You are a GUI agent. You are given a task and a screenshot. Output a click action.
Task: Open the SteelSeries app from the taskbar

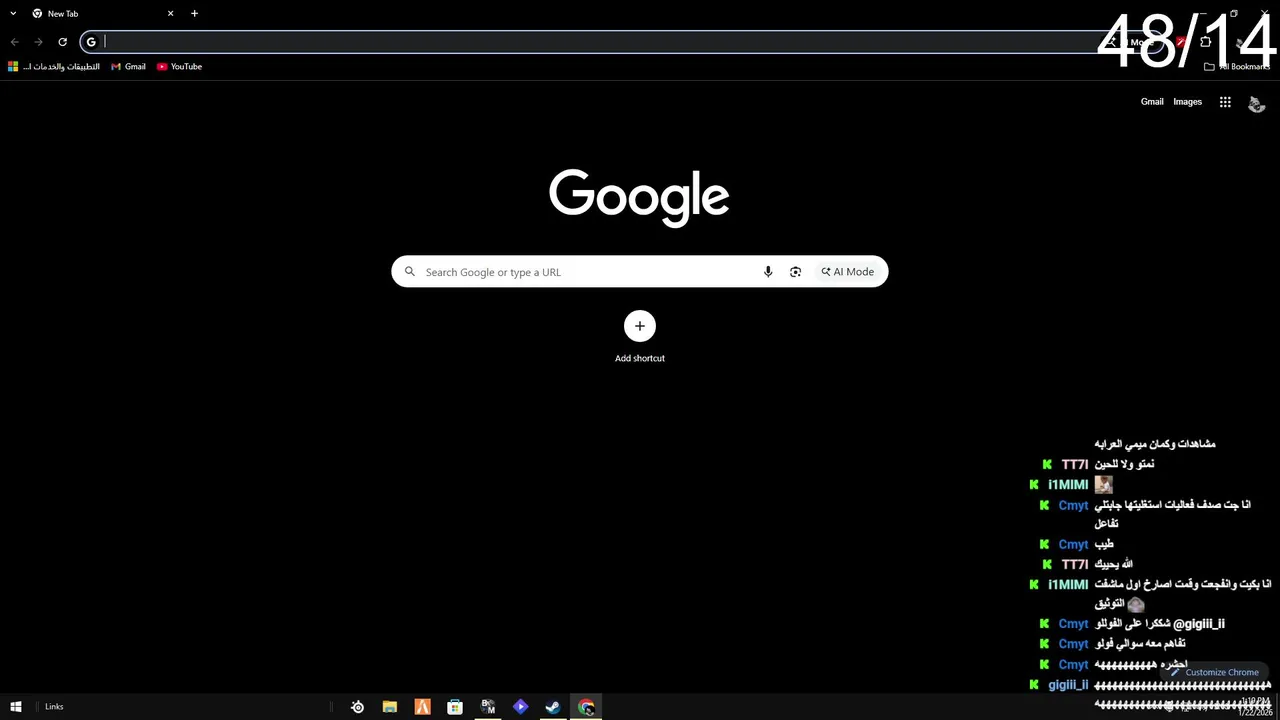coord(357,707)
